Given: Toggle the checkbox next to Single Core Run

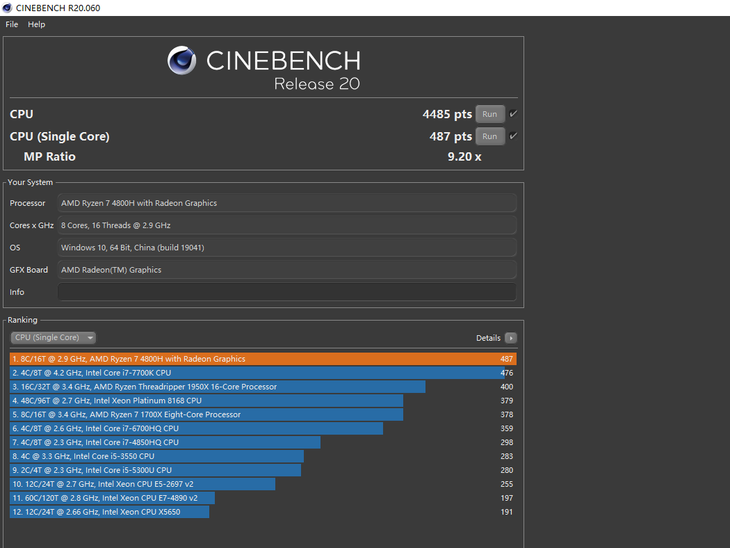Looking at the screenshot, I should (513, 136).
